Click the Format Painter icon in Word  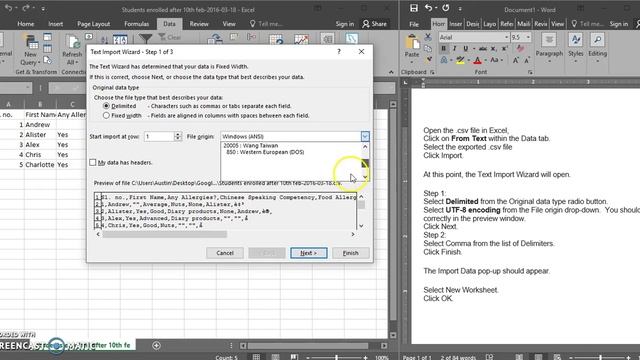[429, 60]
